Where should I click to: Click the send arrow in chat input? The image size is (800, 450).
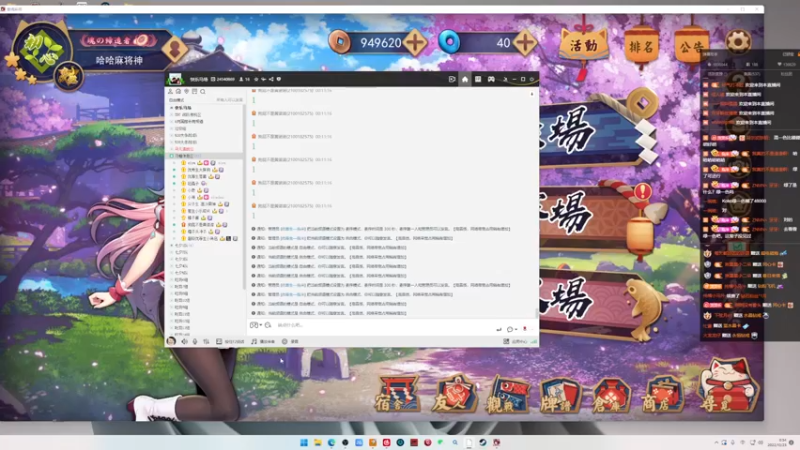[498, 329]
